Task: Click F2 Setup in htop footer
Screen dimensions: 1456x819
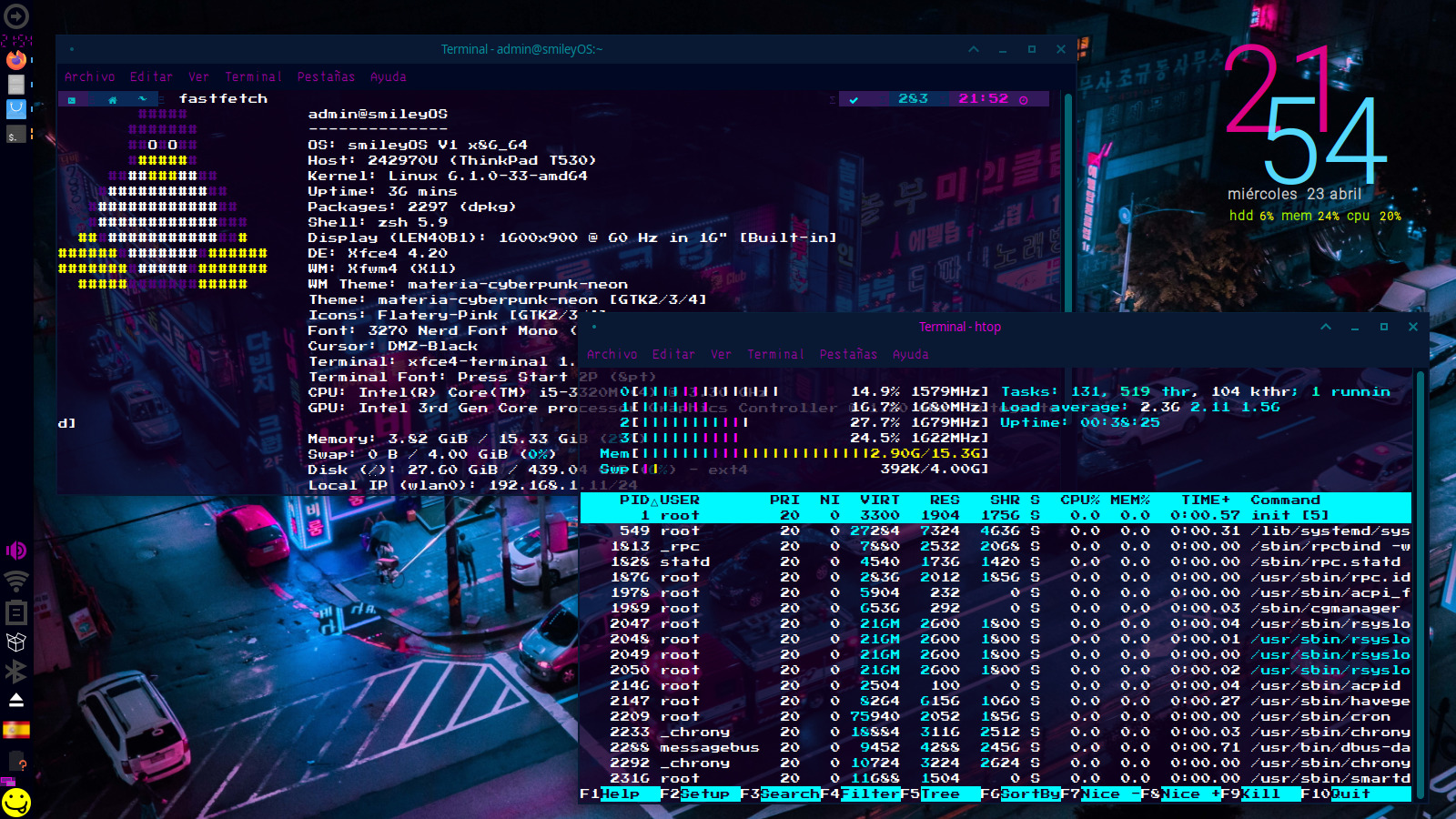Action: click(700, 794)
